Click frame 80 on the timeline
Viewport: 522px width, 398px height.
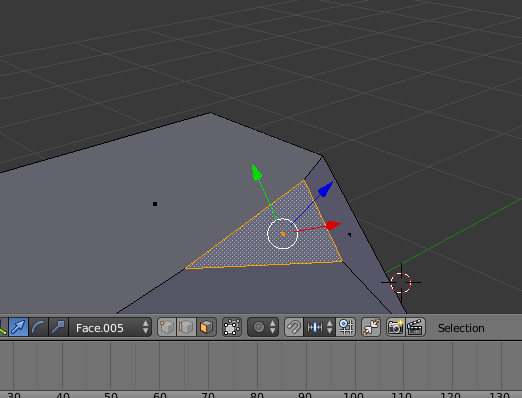point(257,395)
